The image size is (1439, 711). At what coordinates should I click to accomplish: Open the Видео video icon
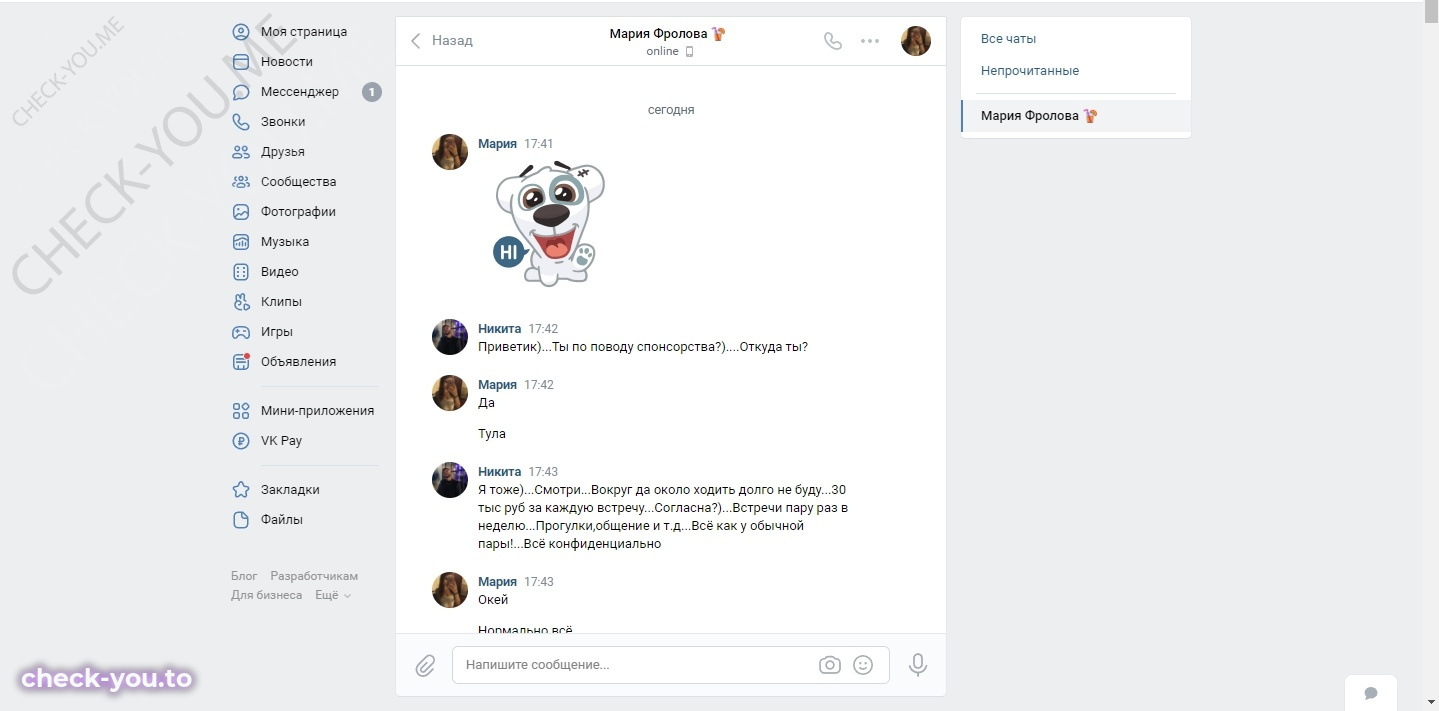[x=241, y=272]
